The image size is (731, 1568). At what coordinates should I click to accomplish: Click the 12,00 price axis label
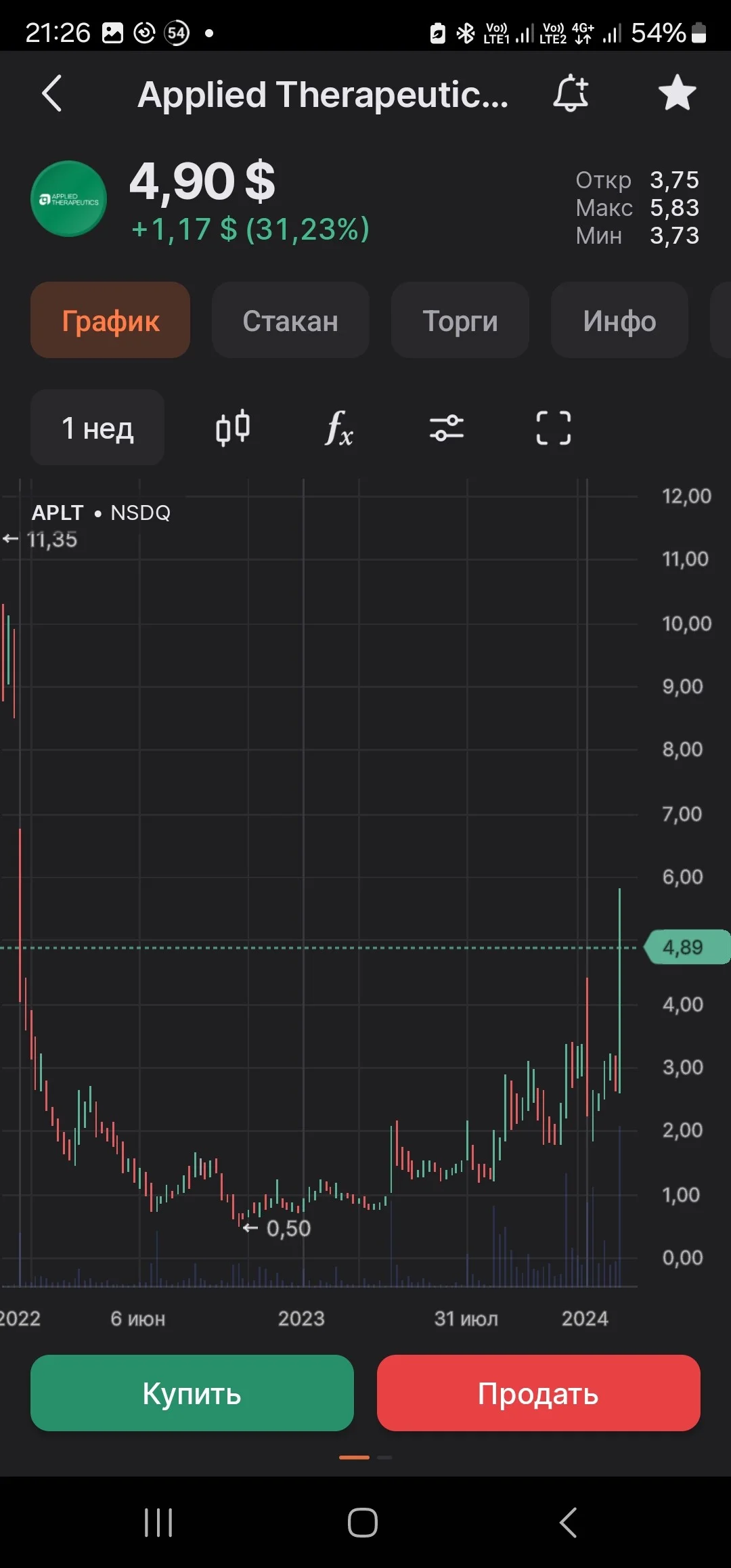686,496
